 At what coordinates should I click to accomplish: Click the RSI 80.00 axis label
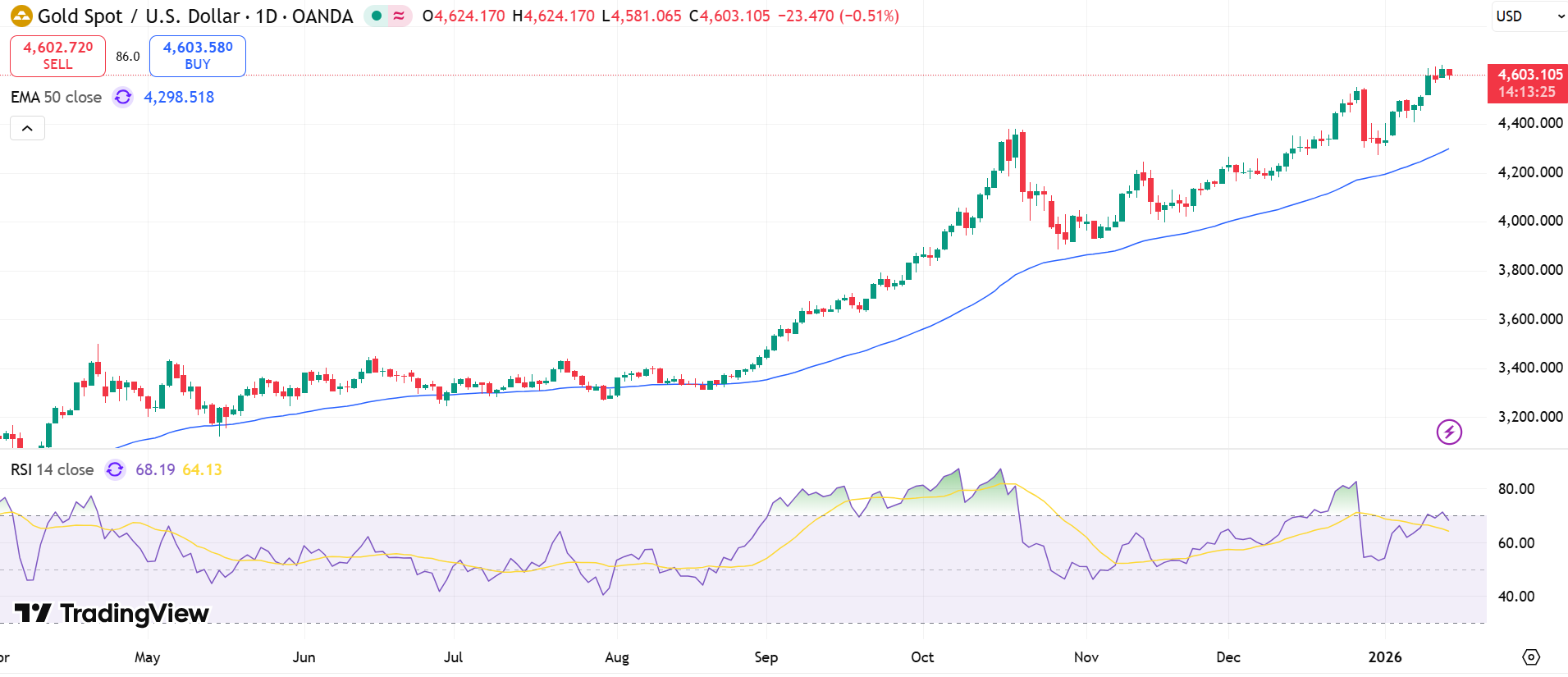tap(1516, 489)
